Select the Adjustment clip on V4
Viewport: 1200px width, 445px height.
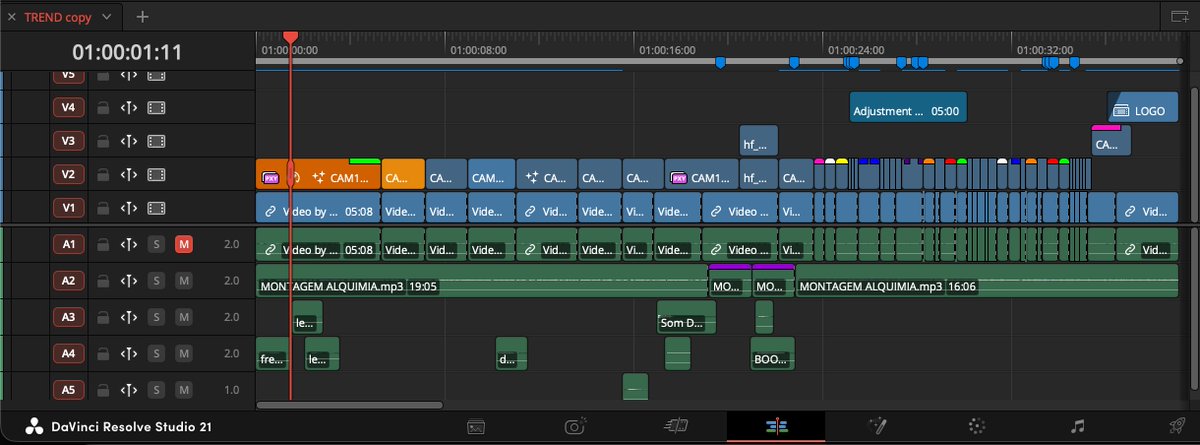909,108
